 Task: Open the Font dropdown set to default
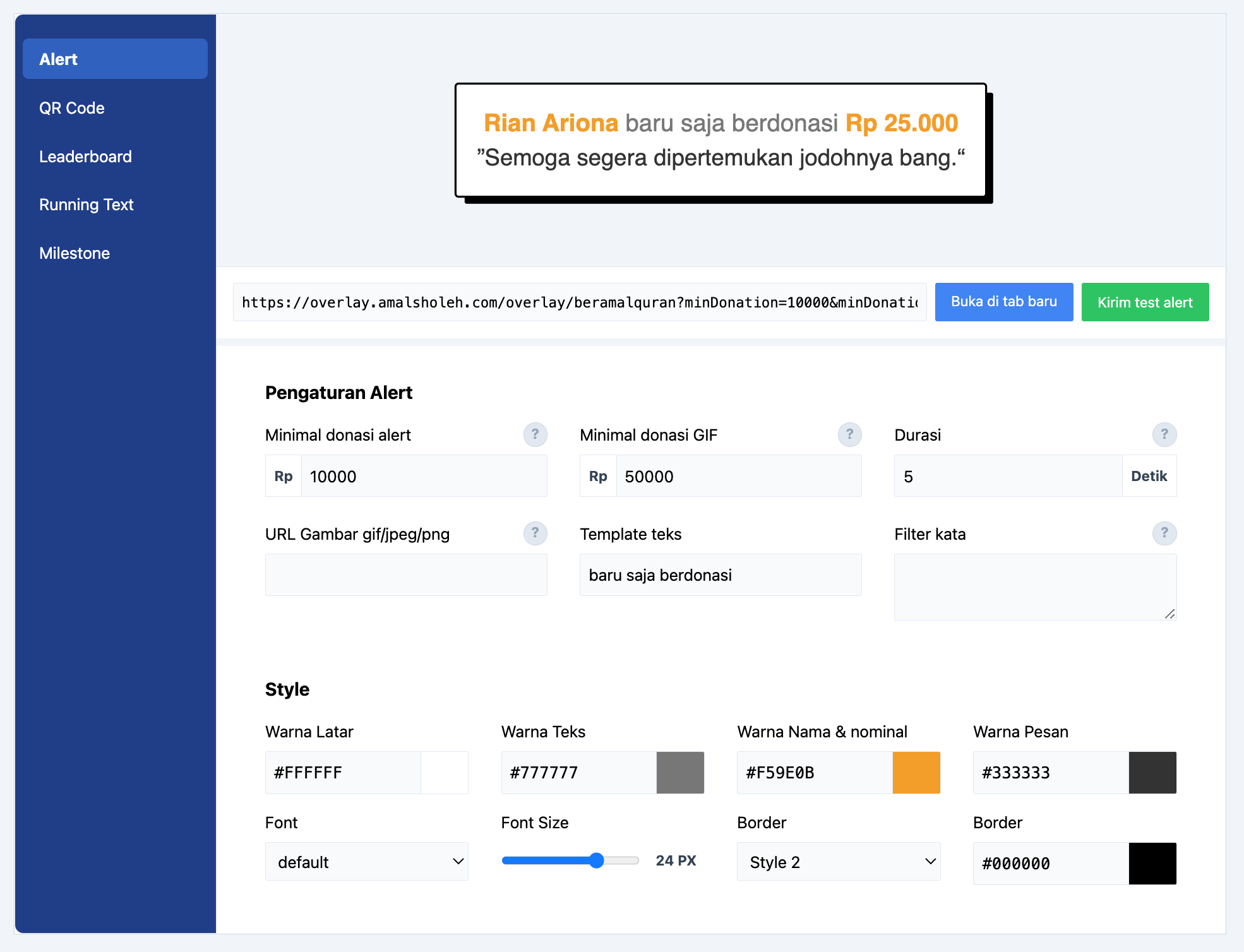(x=366, y=862)
